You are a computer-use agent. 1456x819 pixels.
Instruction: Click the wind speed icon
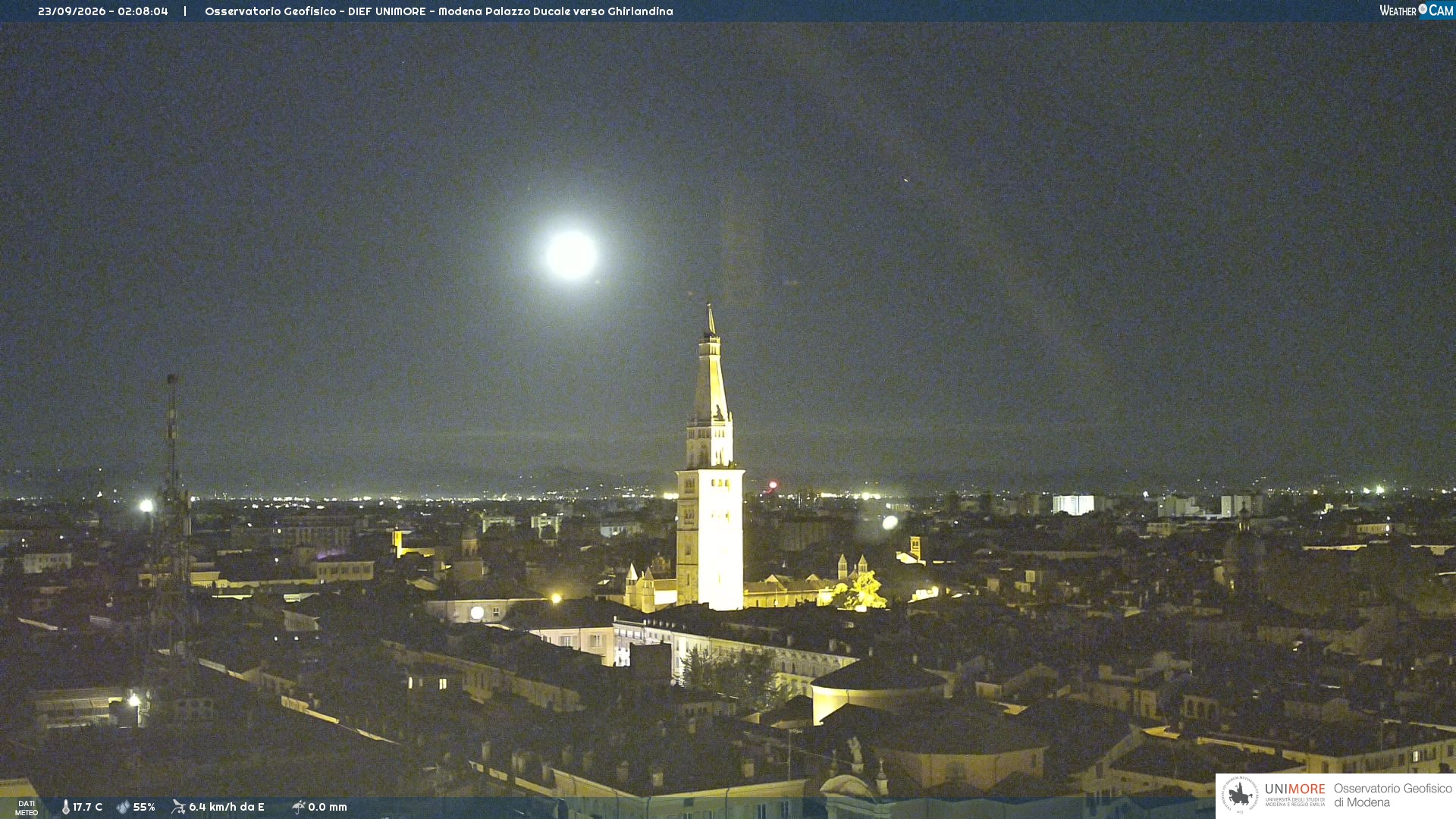[178, 807]
